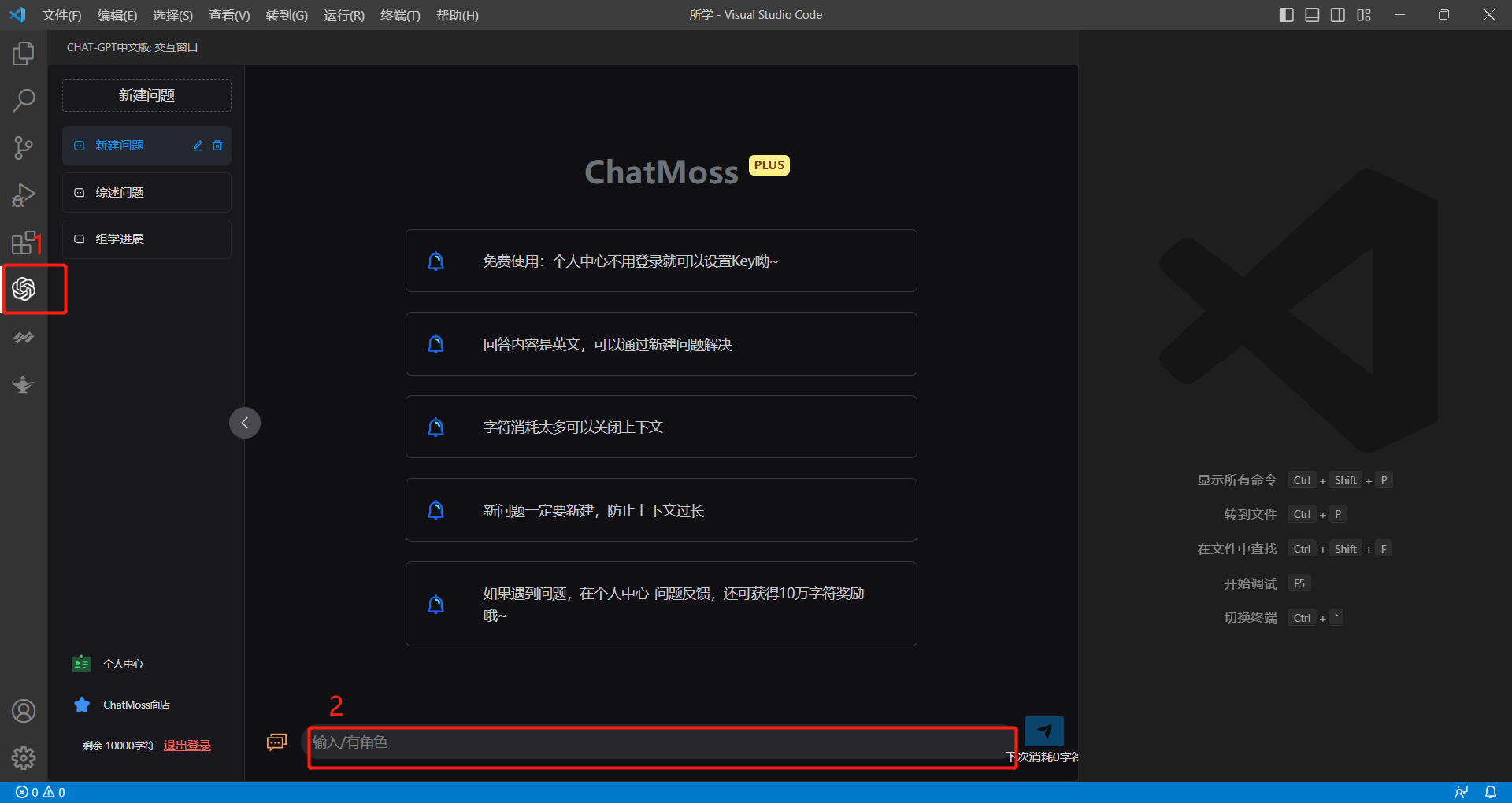Click the PLUS badge next to ChatMoss
The height and width of the screenshot is (803, 1512).
point(769,165)
